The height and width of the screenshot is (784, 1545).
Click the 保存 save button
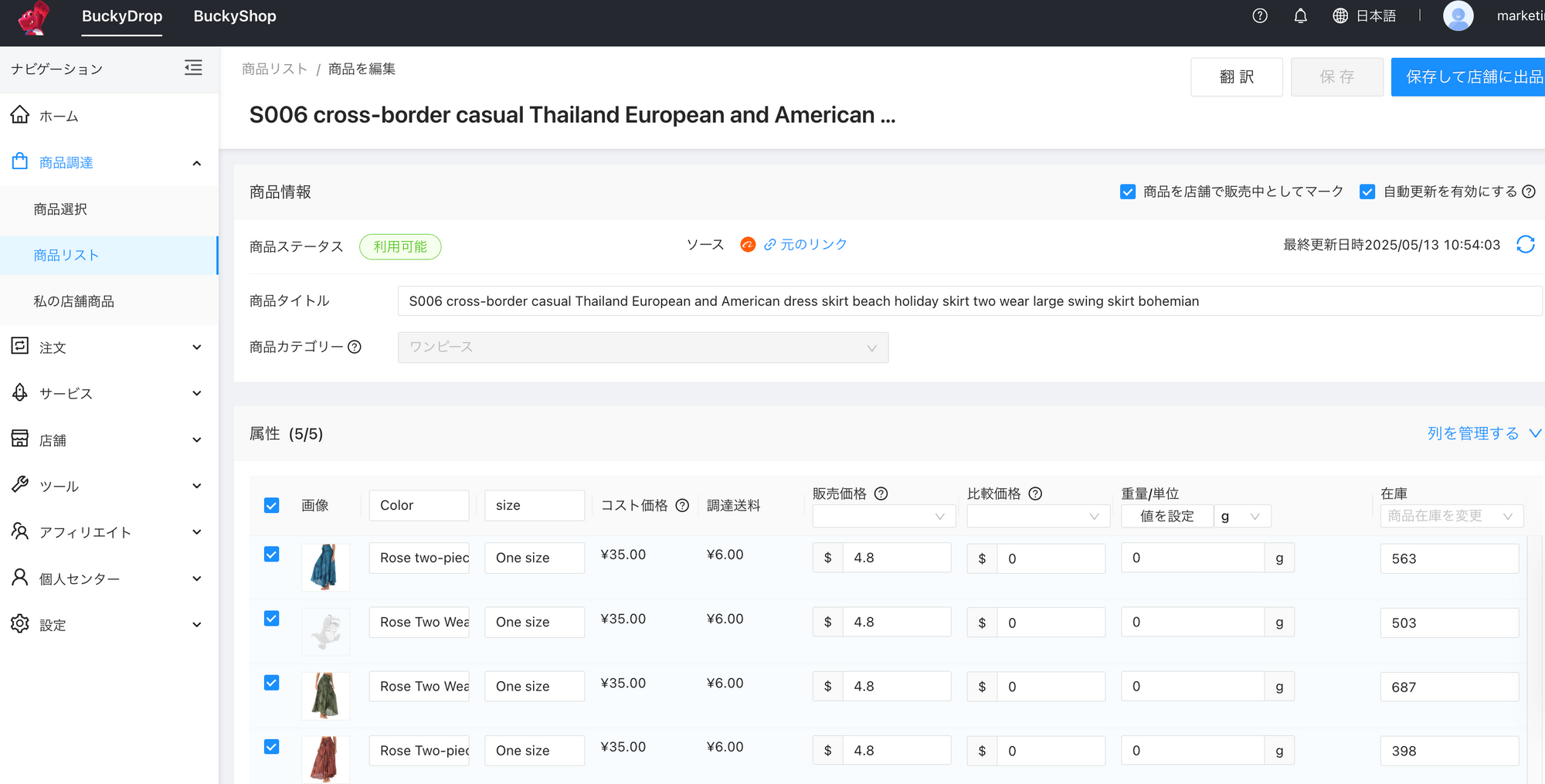pyautogui.click(x=1337, y=76)
